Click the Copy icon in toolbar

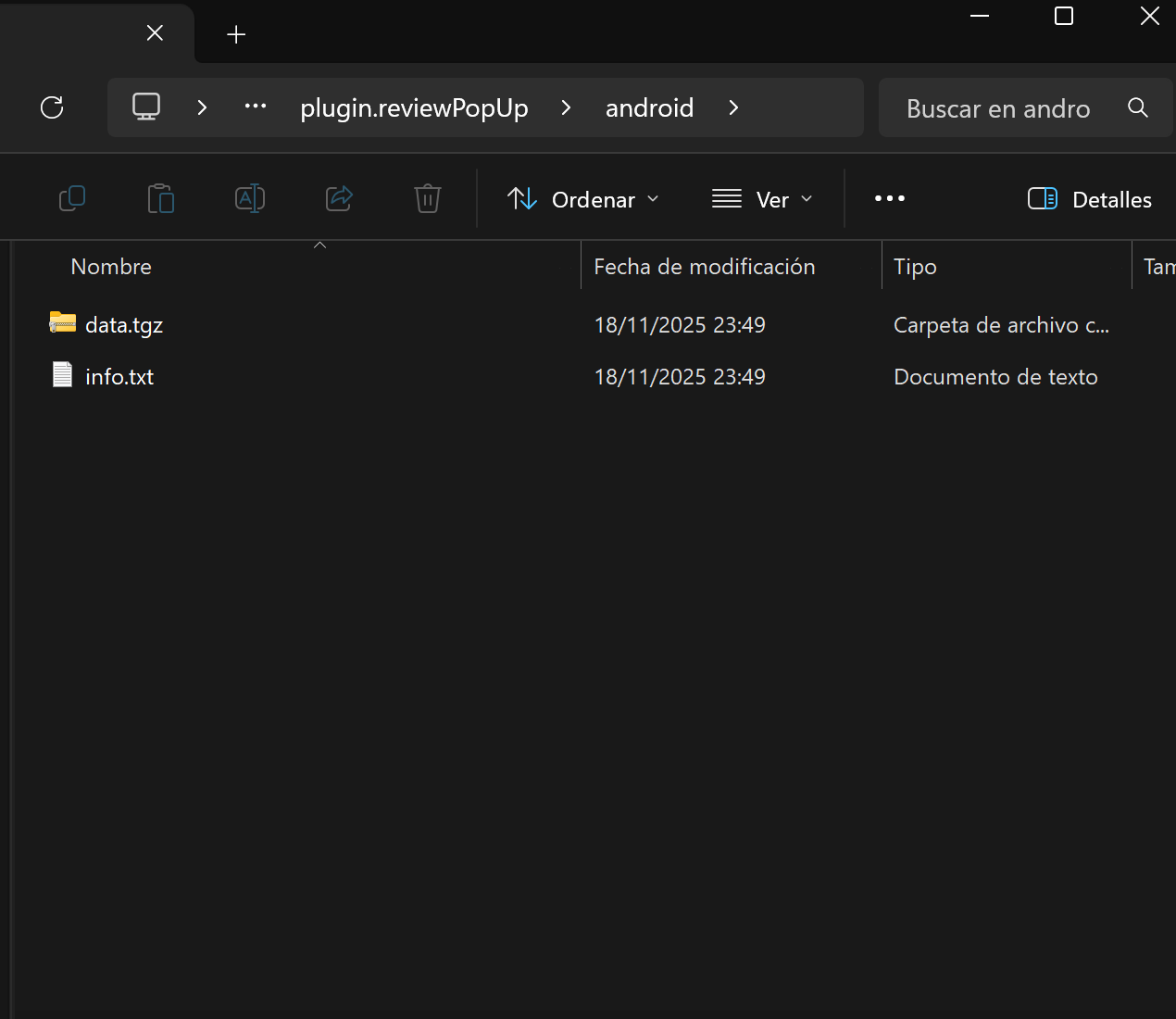tap(72, 198)
